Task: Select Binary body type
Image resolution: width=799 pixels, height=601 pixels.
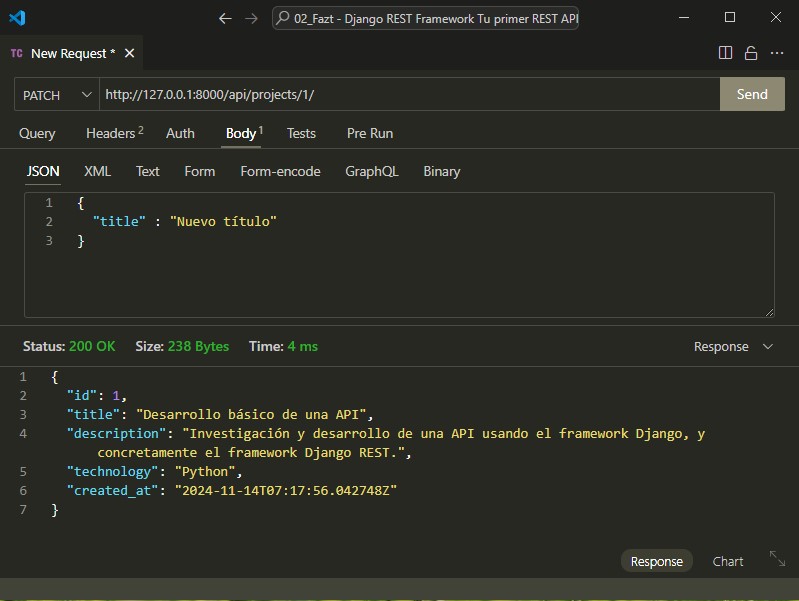Action: (x=442, y=171)
